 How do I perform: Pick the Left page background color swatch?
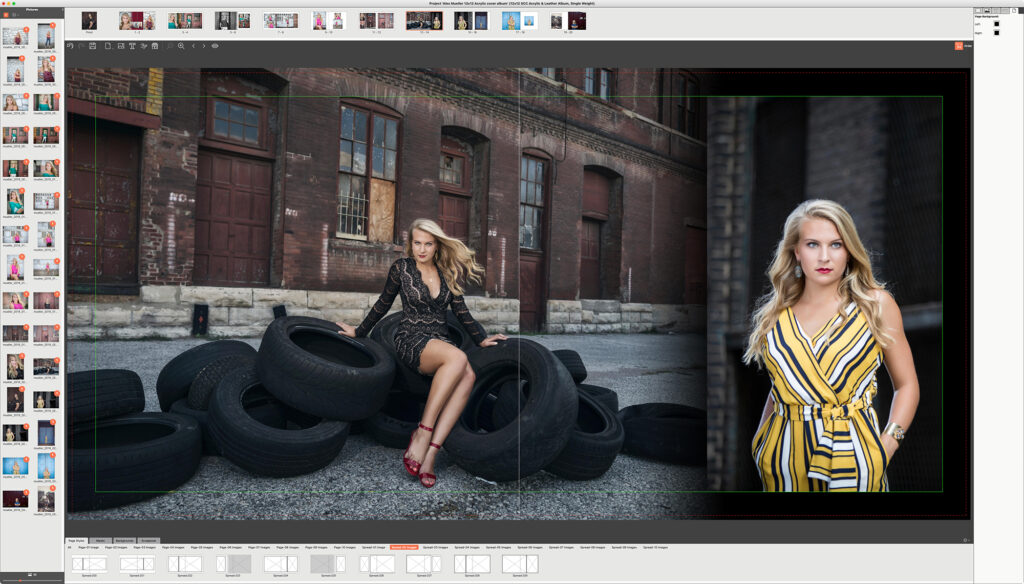(x=996, y=23)
